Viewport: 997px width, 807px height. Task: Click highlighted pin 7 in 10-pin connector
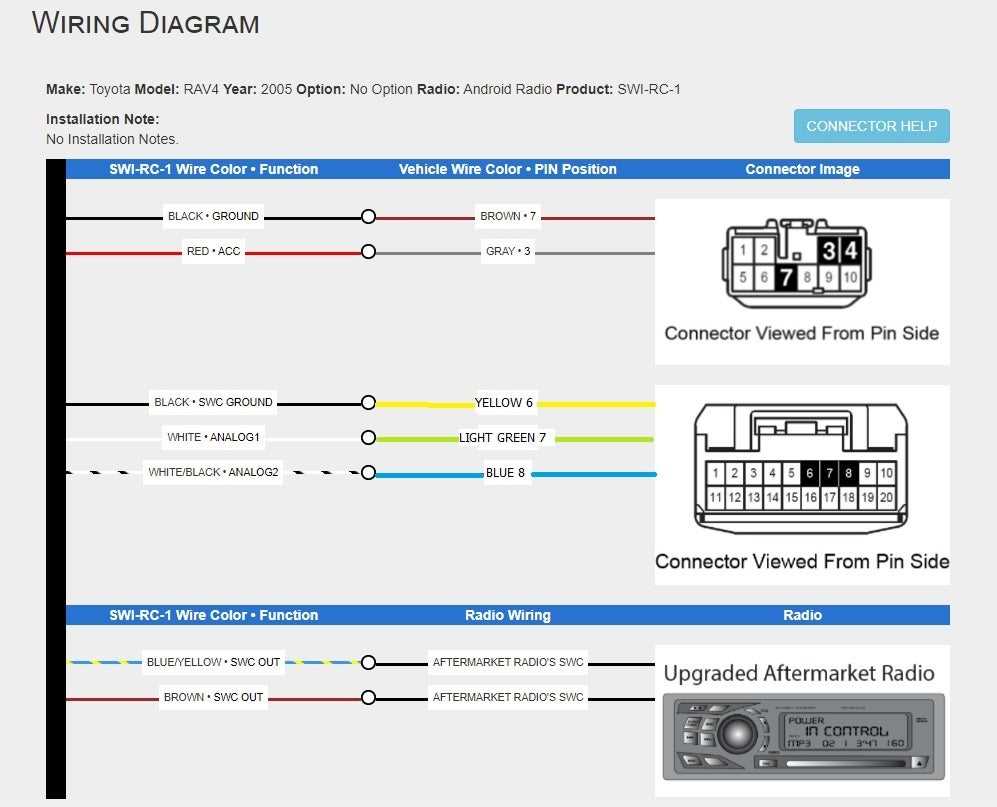click(786, 277)
